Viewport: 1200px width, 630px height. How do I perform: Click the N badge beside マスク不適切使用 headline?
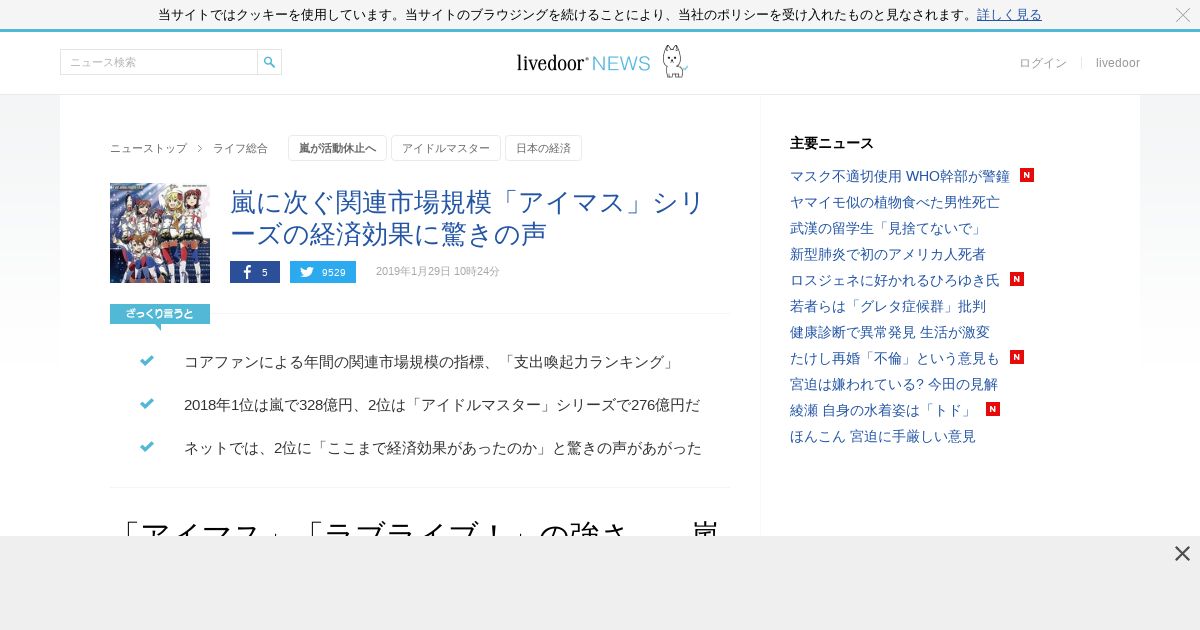1027,175
